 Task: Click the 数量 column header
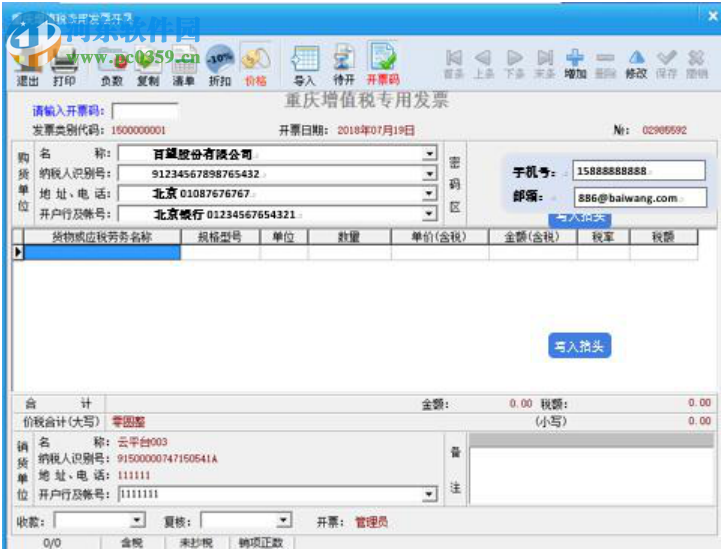pyautogui.click(x=349, y=237)
